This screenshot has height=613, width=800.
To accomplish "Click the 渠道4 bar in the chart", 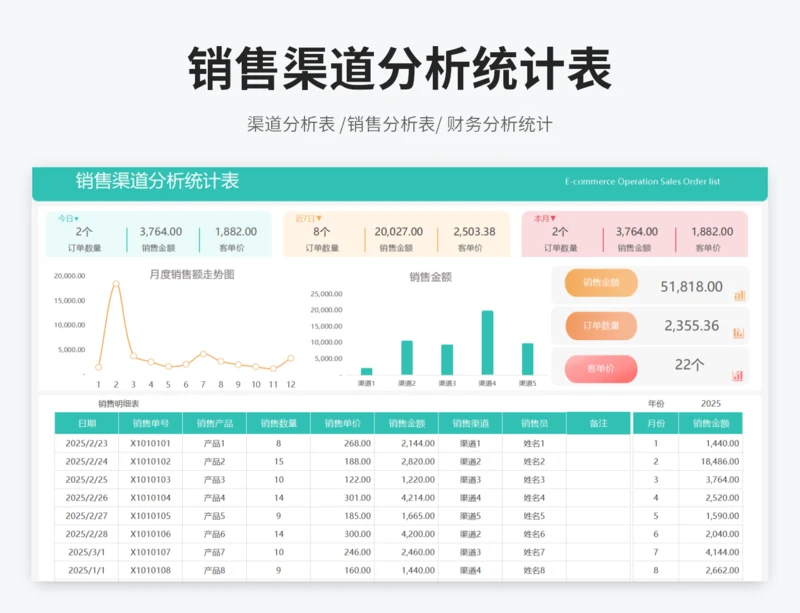I will tap(487, 342).
